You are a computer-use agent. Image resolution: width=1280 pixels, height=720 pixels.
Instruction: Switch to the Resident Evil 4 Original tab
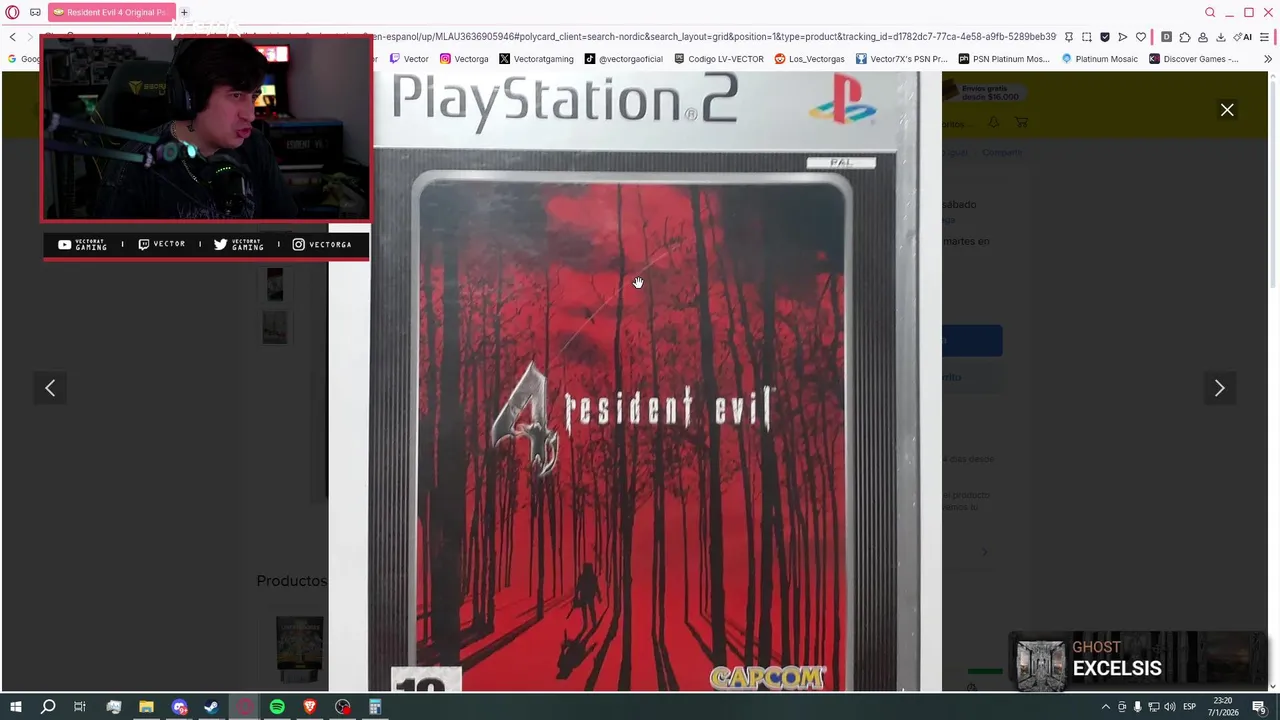(111, 12)
